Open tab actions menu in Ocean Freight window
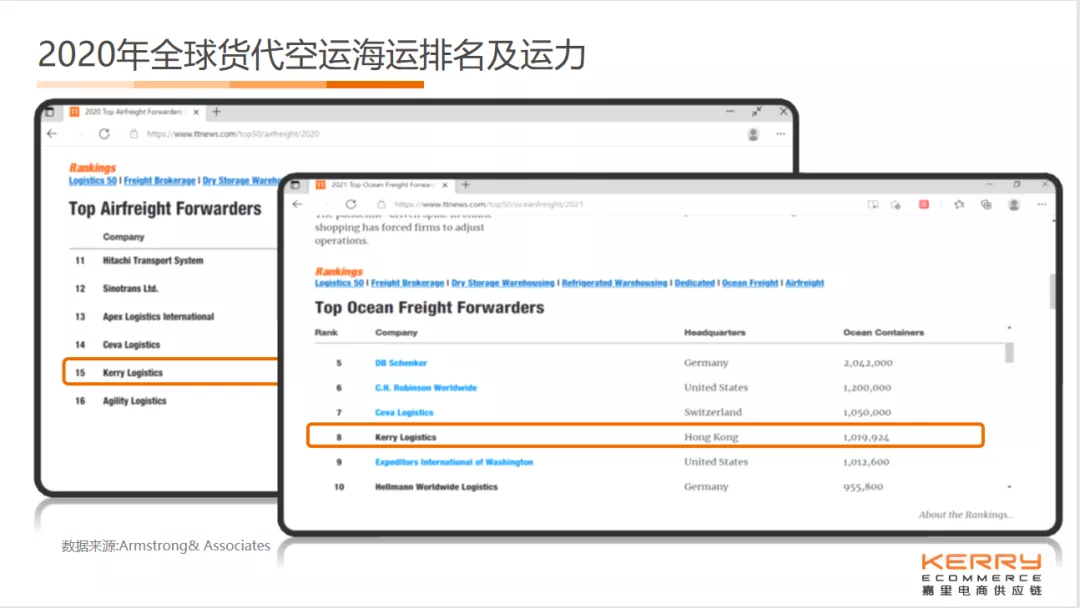Viewport: 1080px width, 608px height. click(x=295, y=185)
